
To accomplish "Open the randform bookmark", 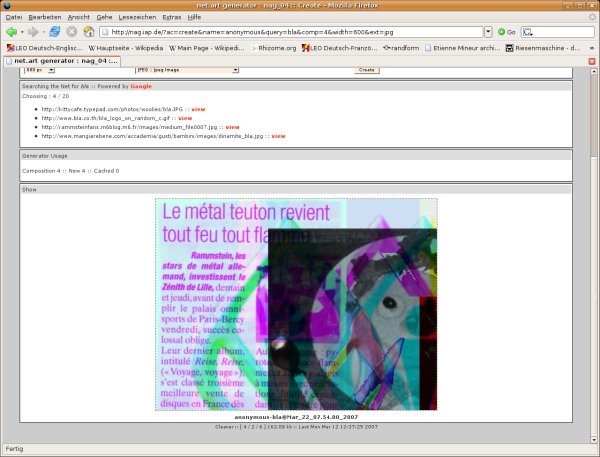I will point(401,48).
